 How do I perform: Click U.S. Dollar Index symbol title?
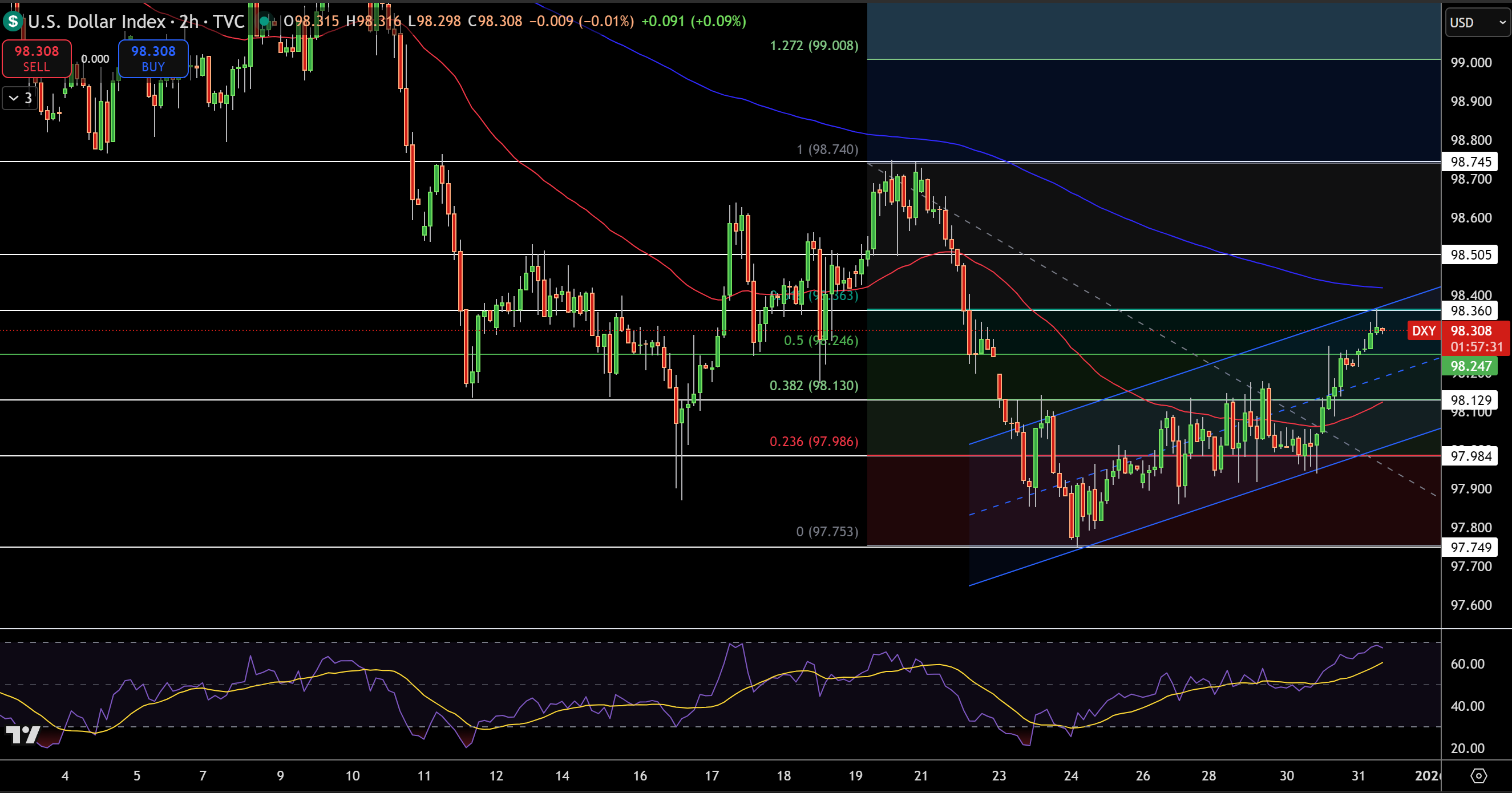pyautogui.click(x=97, y=22)
